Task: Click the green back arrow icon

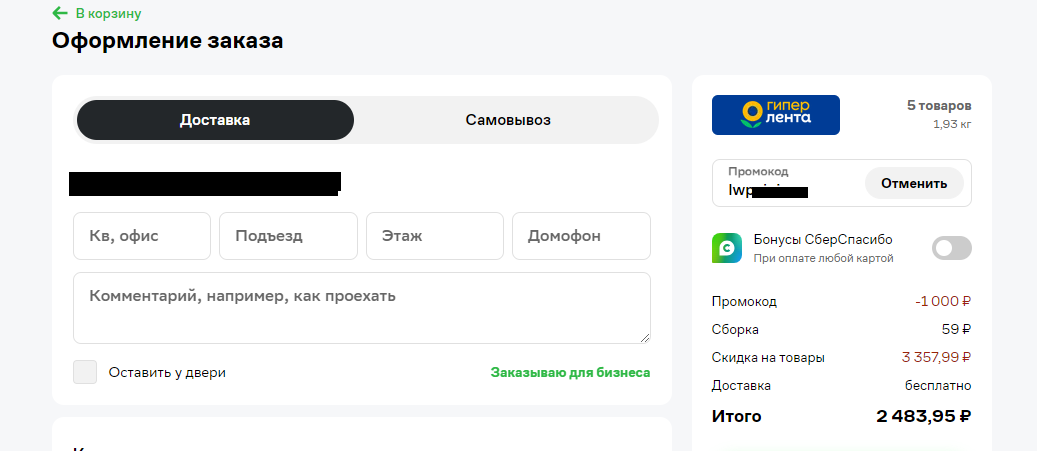Action: (x=60, y=13)
